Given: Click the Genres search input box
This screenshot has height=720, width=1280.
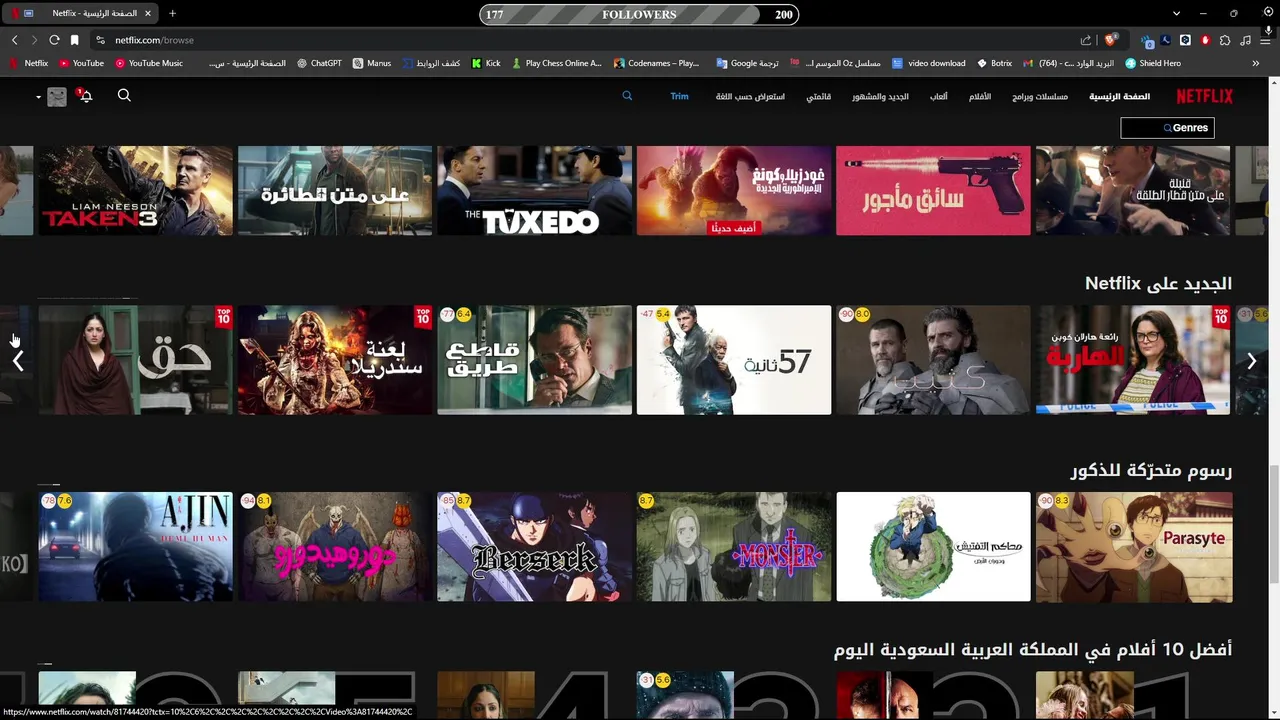Looking at the screenshot, I should pyautogui.click(x=1167, y=128).
